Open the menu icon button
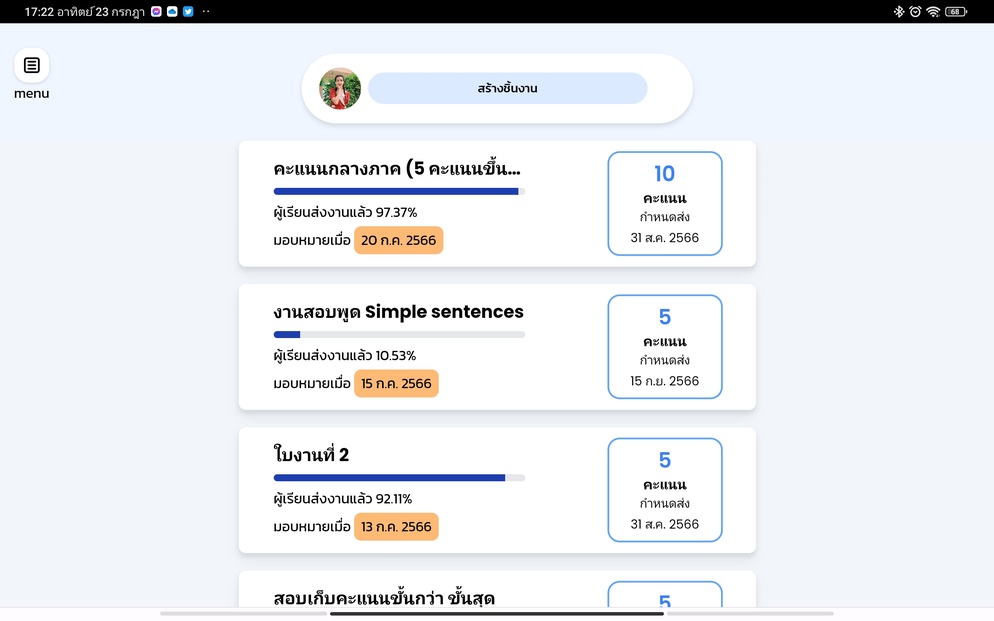The image size is (994, 621). (x=32, y=65)
